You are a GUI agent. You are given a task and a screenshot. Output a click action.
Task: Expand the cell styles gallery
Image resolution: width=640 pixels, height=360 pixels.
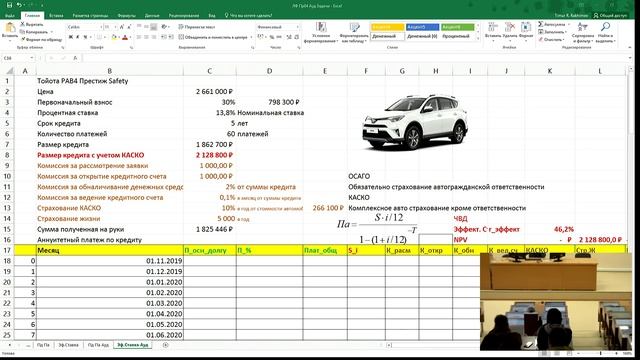tap(478, 39)
